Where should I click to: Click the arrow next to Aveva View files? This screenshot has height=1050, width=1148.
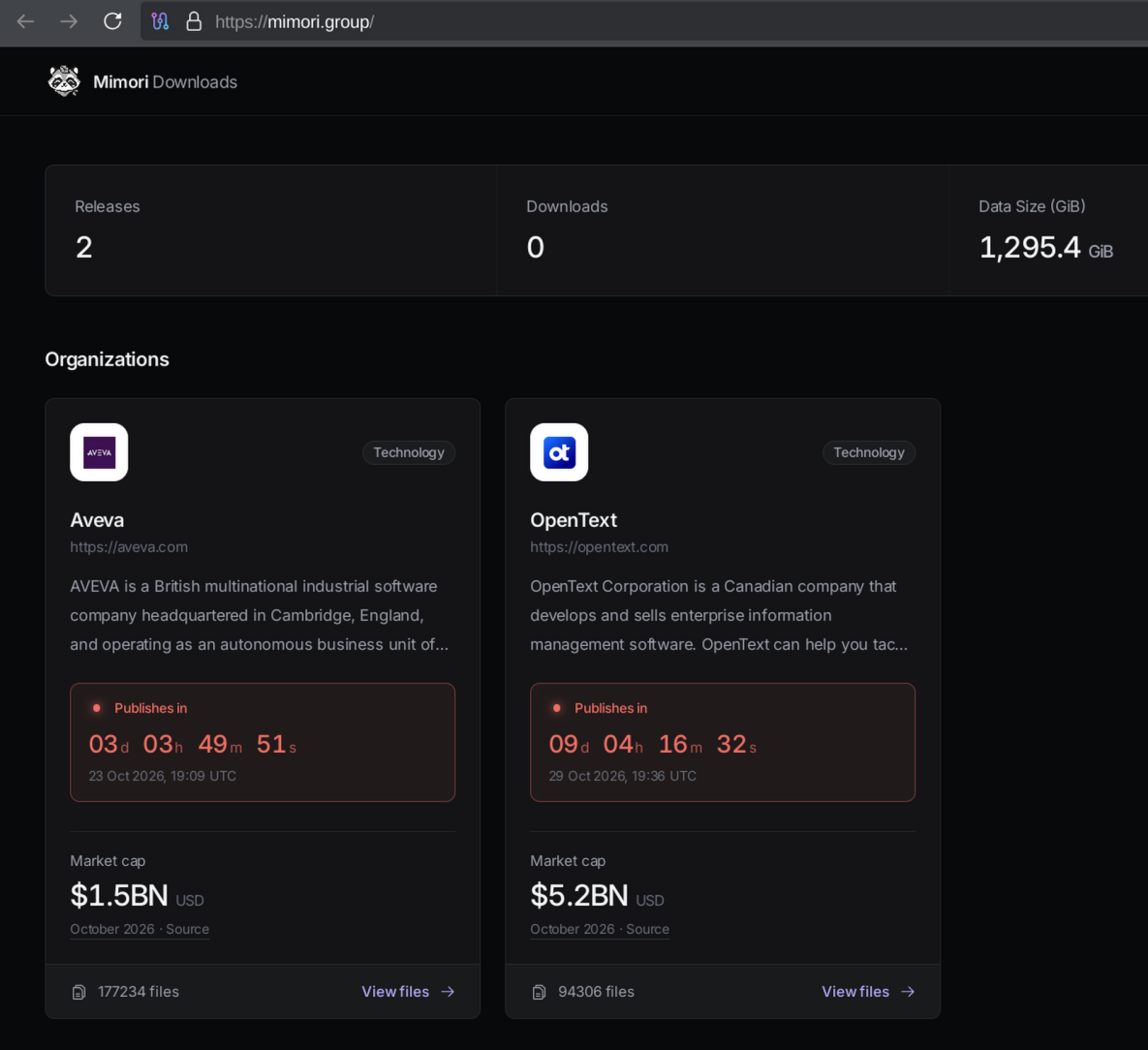pyautogui.click(x=449, y=992)
